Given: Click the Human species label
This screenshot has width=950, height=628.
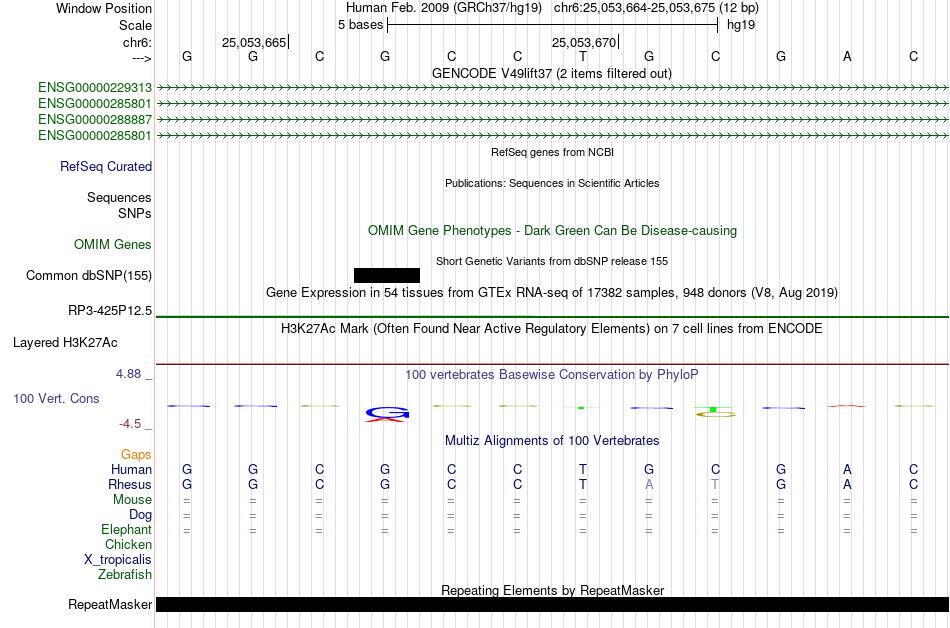Looking at the screenshot, I should point(131,469).
